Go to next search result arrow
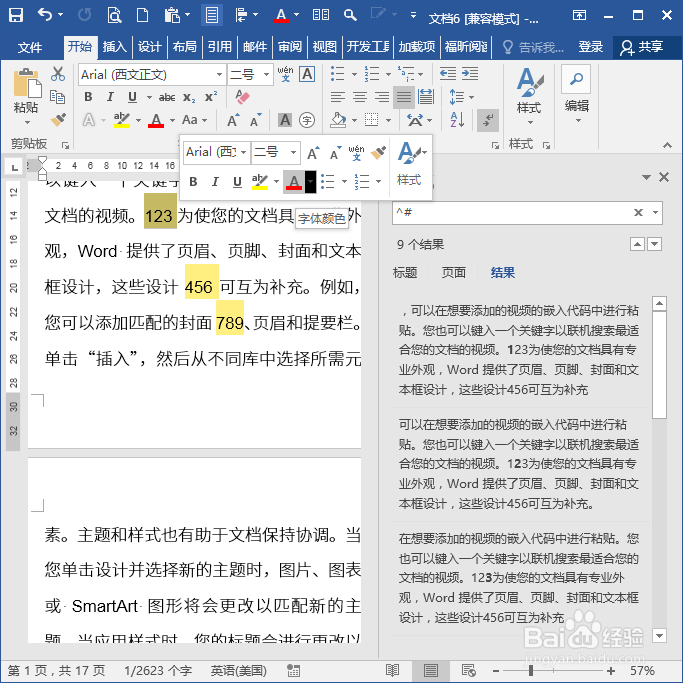Viewport: 683px width, 683px height. point(654,244)
